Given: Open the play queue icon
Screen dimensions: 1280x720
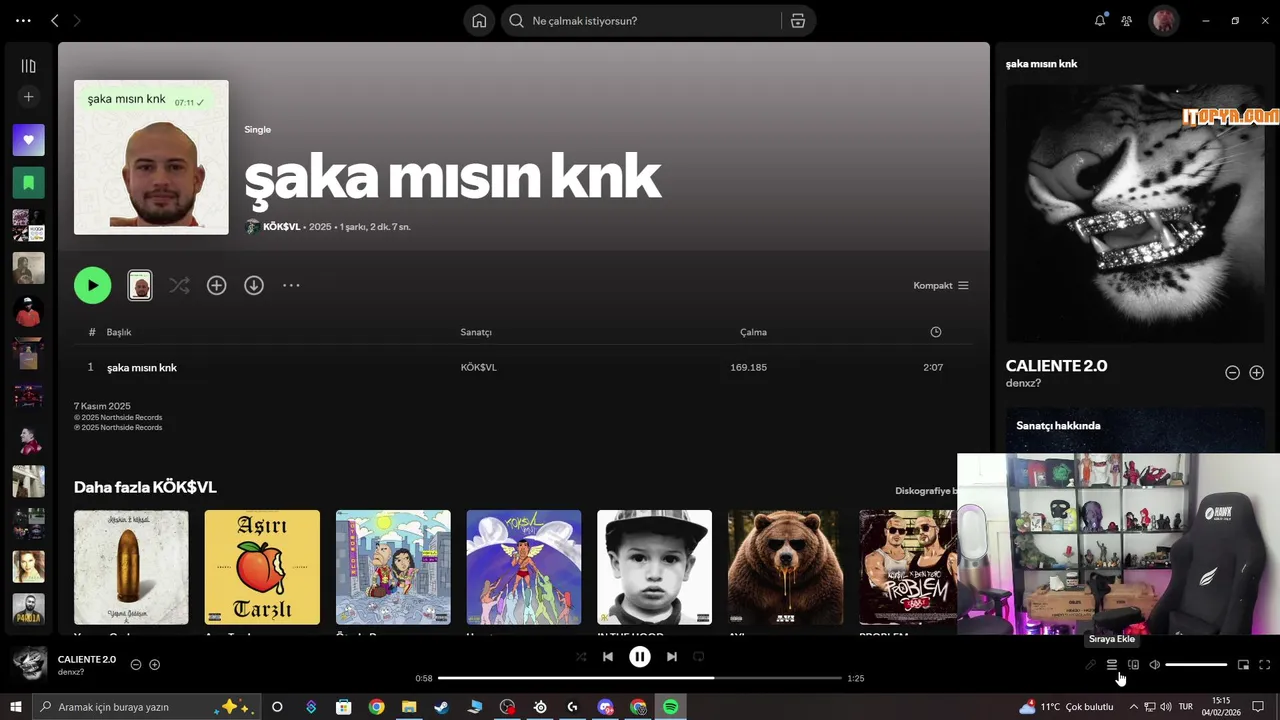Looking at the screenshot, I should click(x=1111, y=665).
